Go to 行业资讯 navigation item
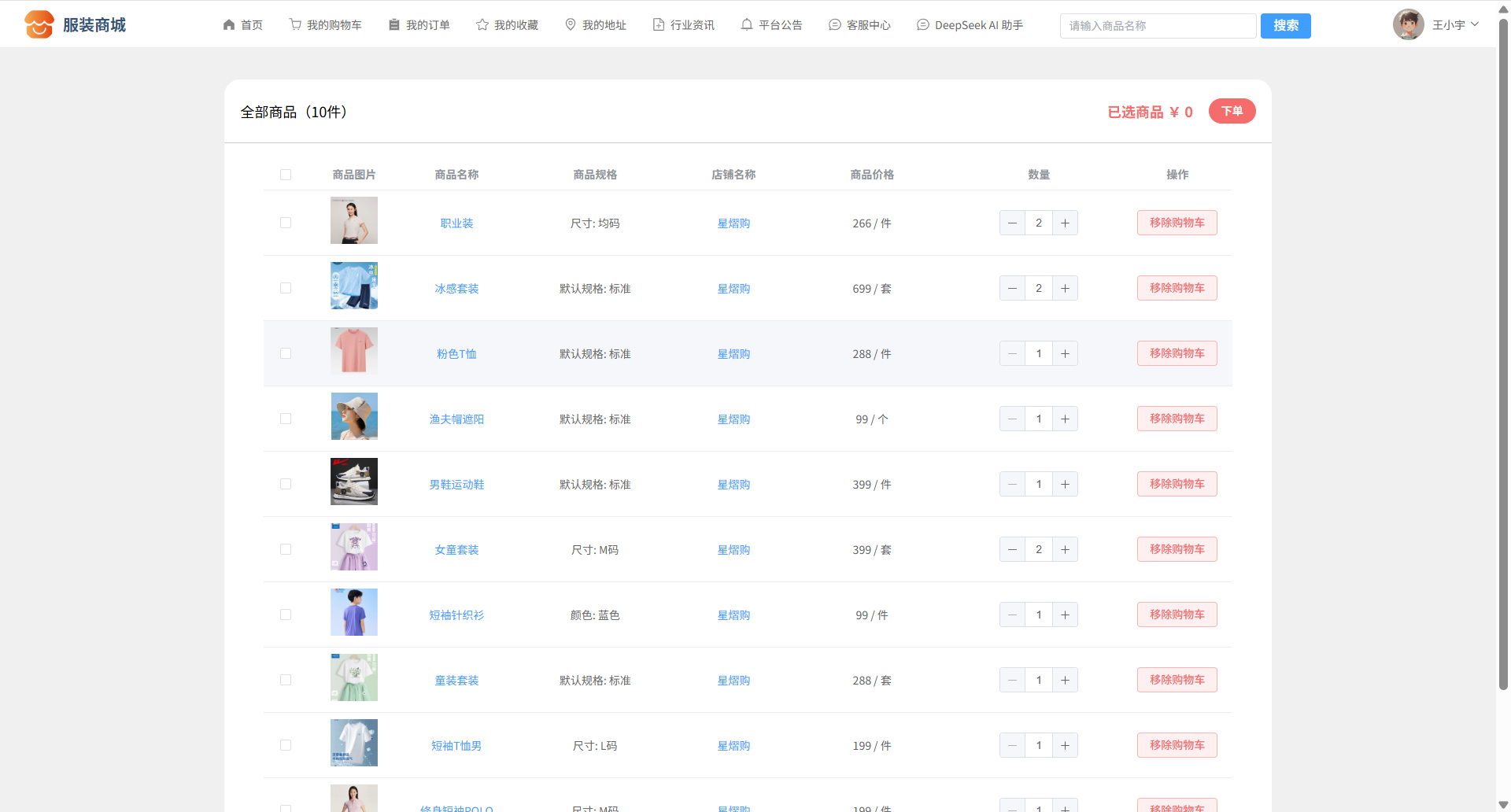 (683, 25)
